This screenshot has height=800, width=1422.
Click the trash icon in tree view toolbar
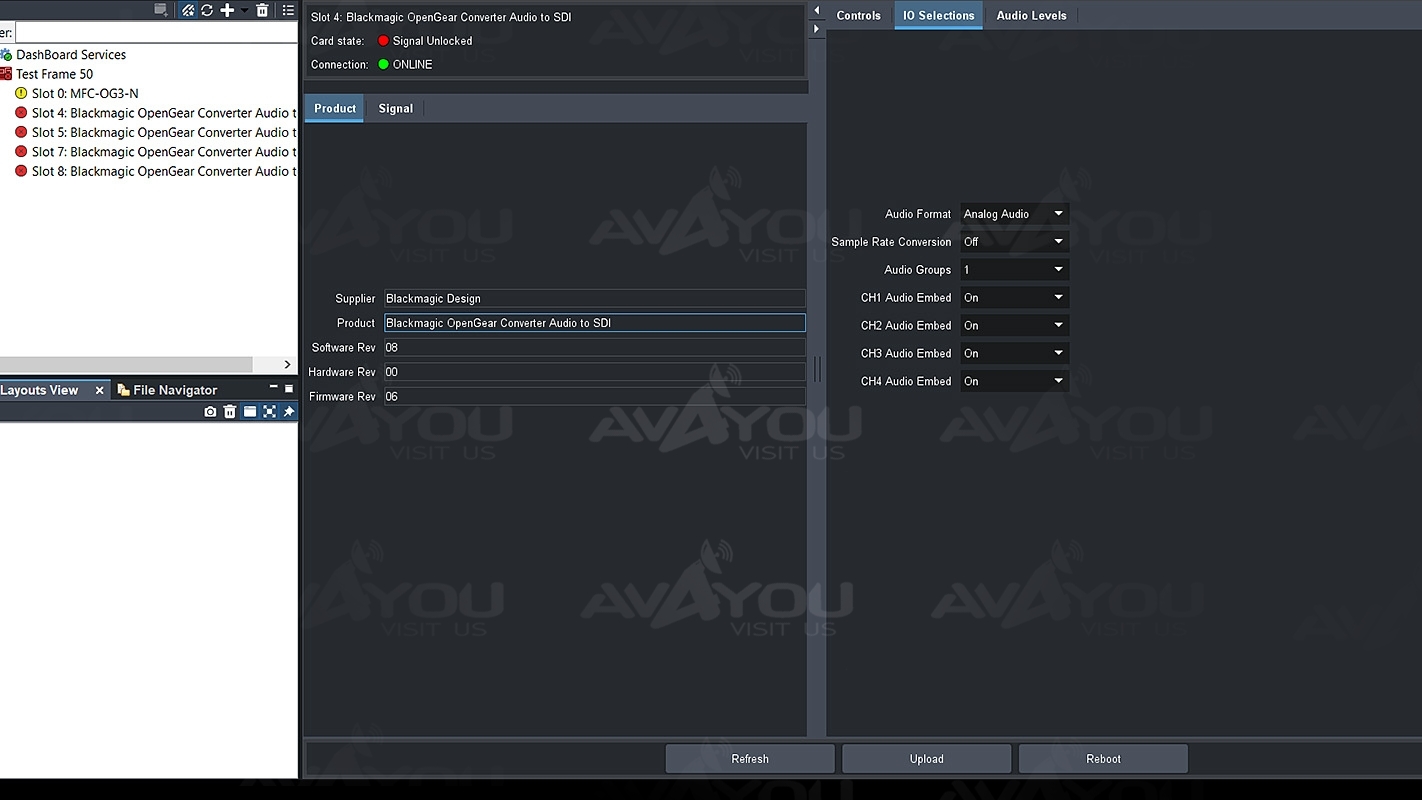pos(262,10)
